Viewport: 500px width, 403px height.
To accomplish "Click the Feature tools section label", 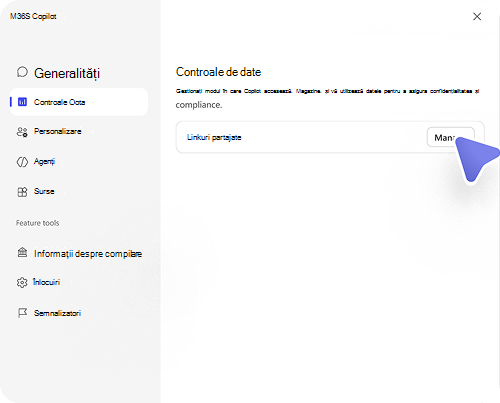I will (37, 223).
